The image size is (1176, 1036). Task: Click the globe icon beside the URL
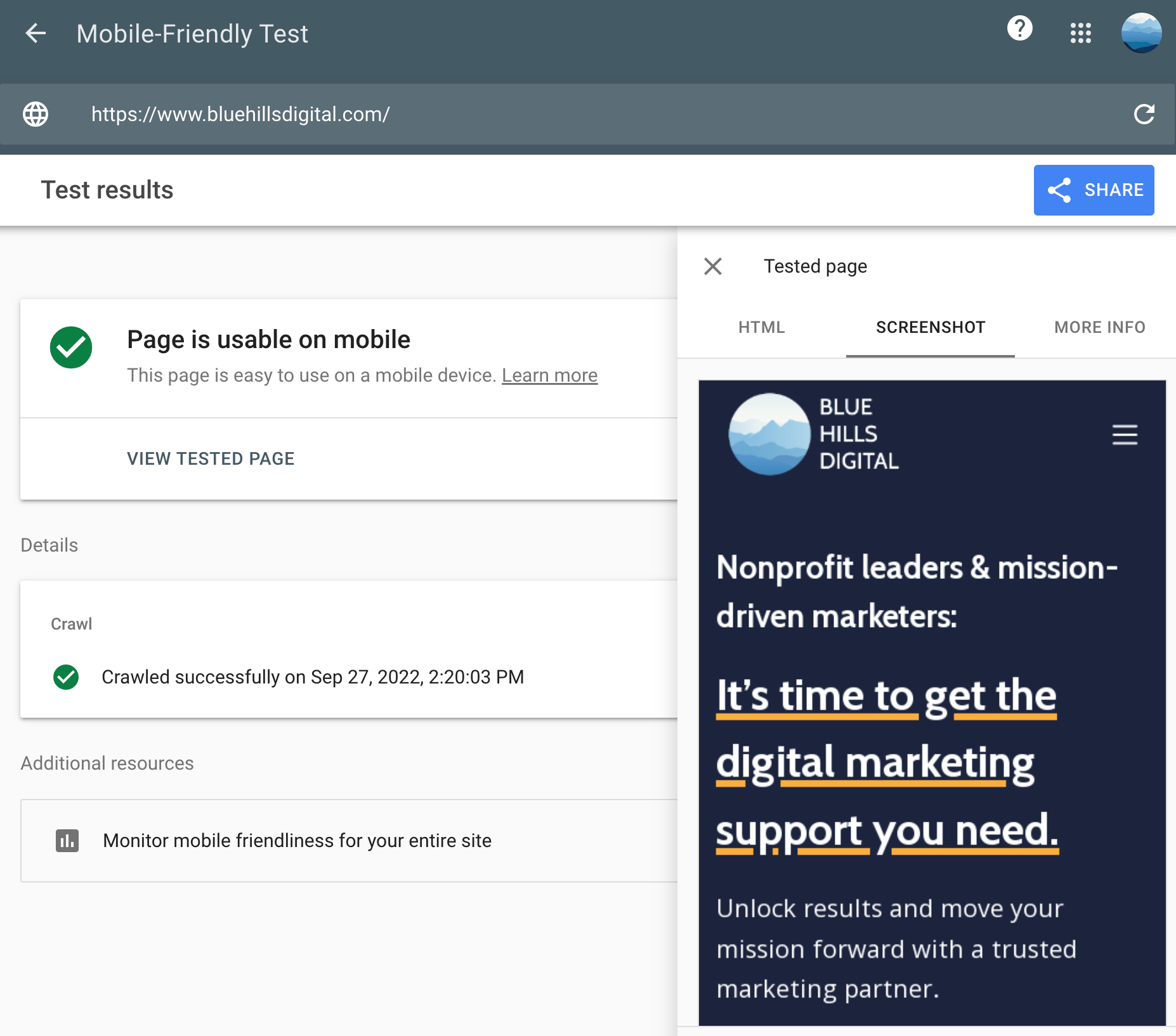(35, 115)
